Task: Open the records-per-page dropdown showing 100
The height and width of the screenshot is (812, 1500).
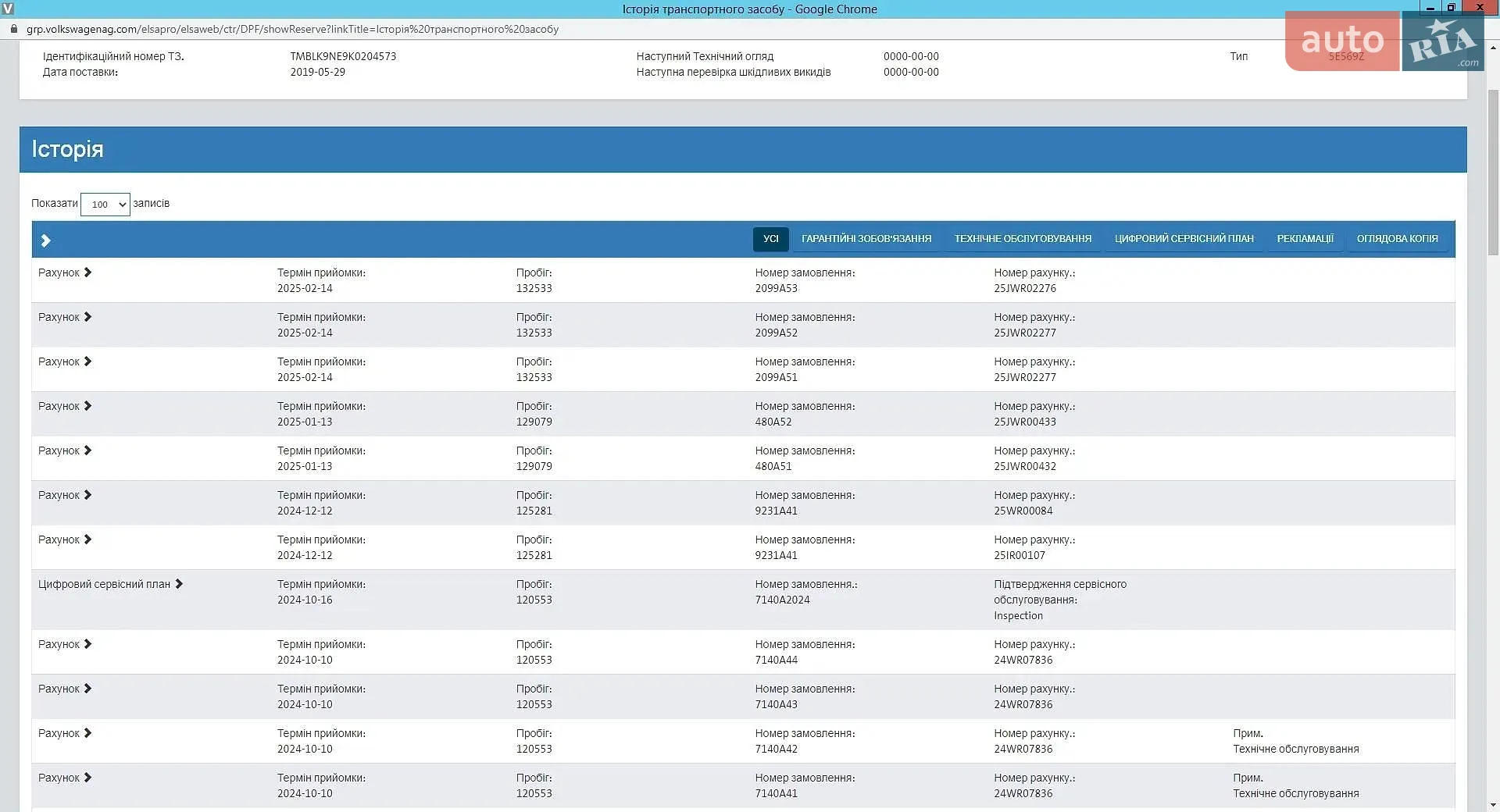Action: coord(105,205)
